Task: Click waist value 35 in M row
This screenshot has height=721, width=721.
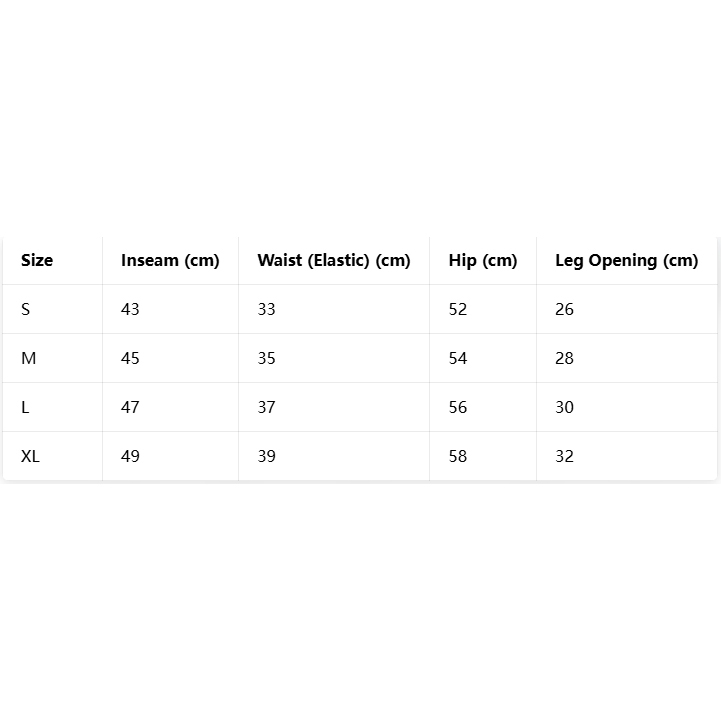Action: click(266, 358)
